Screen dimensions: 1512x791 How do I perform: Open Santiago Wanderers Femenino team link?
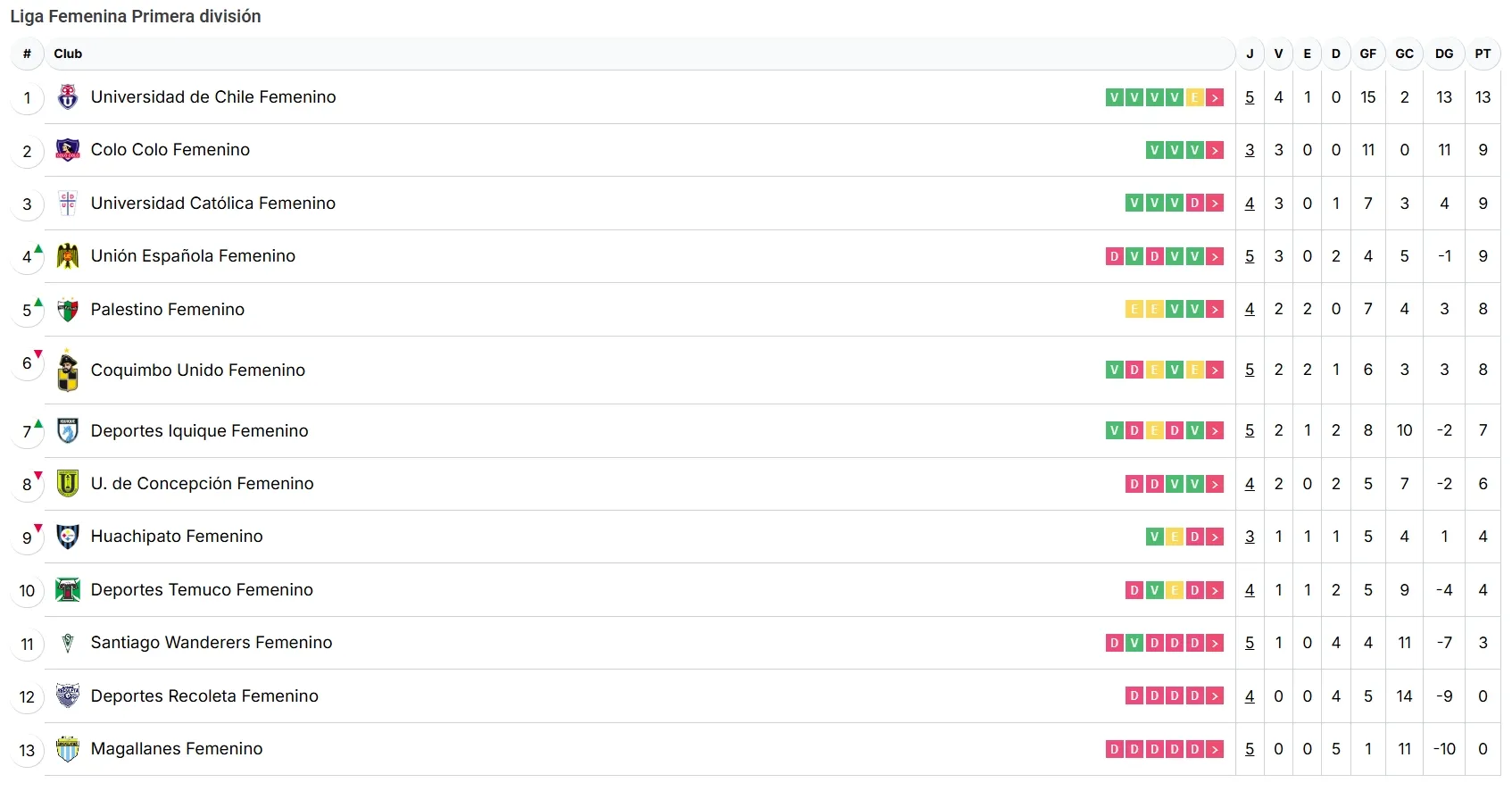tap(211, 643)
